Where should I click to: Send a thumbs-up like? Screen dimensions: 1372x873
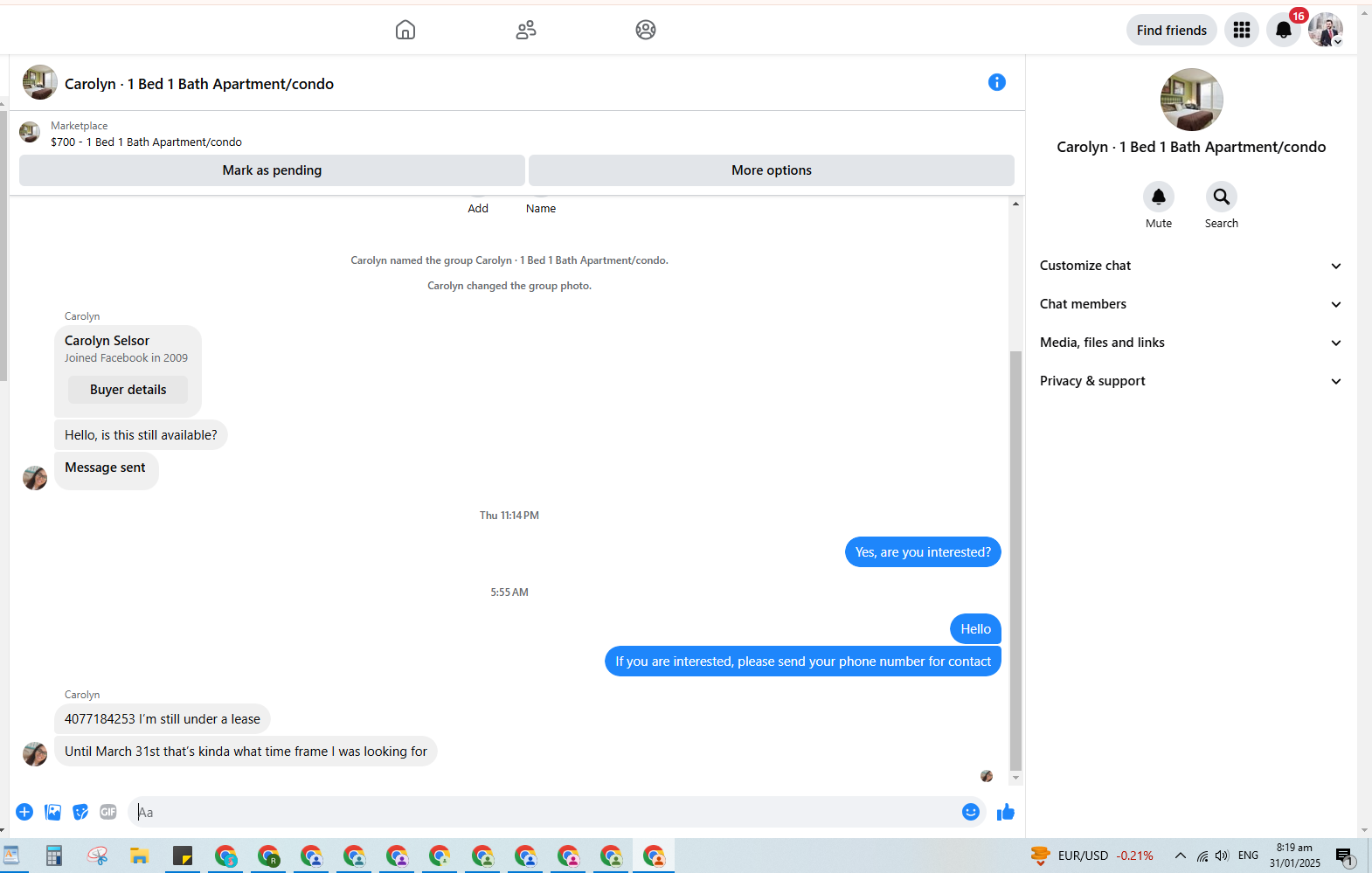1006,812
